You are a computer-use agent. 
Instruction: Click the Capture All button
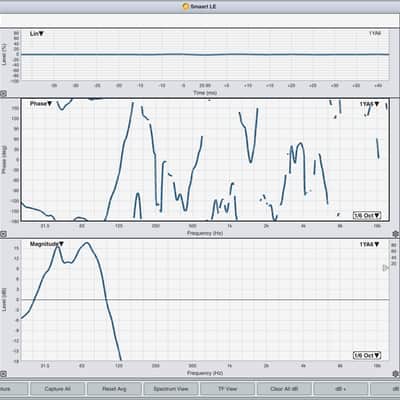coord(57,389)
